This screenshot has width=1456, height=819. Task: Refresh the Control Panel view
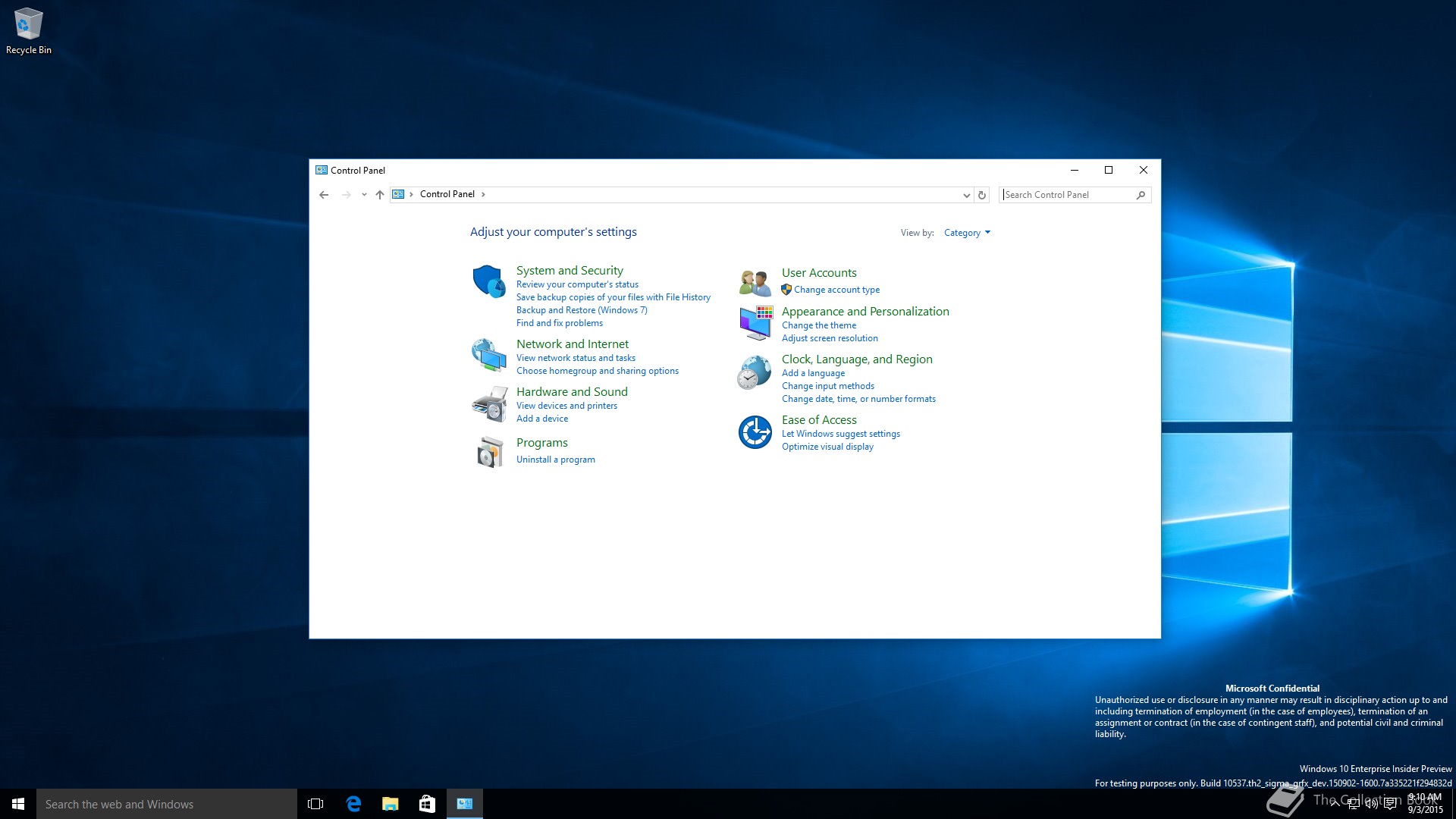point(982,195)
